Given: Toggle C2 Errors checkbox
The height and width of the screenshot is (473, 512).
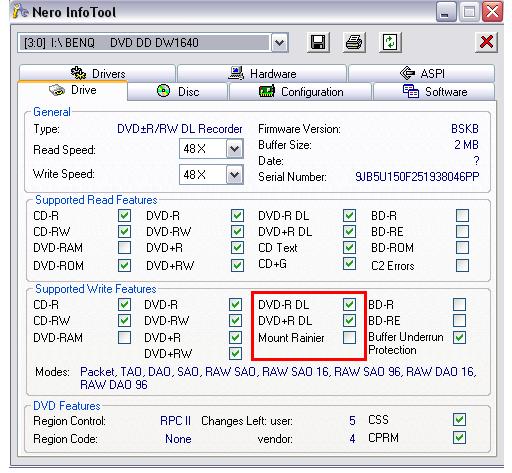Looking at the screenshot, I should [462, 266].
